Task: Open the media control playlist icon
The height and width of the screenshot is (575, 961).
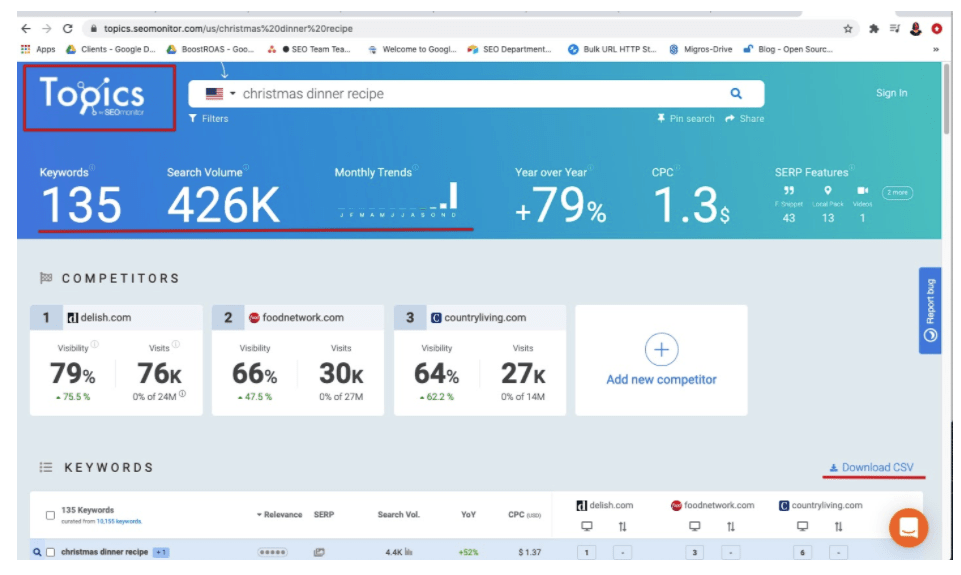Action: pos(895,29)
